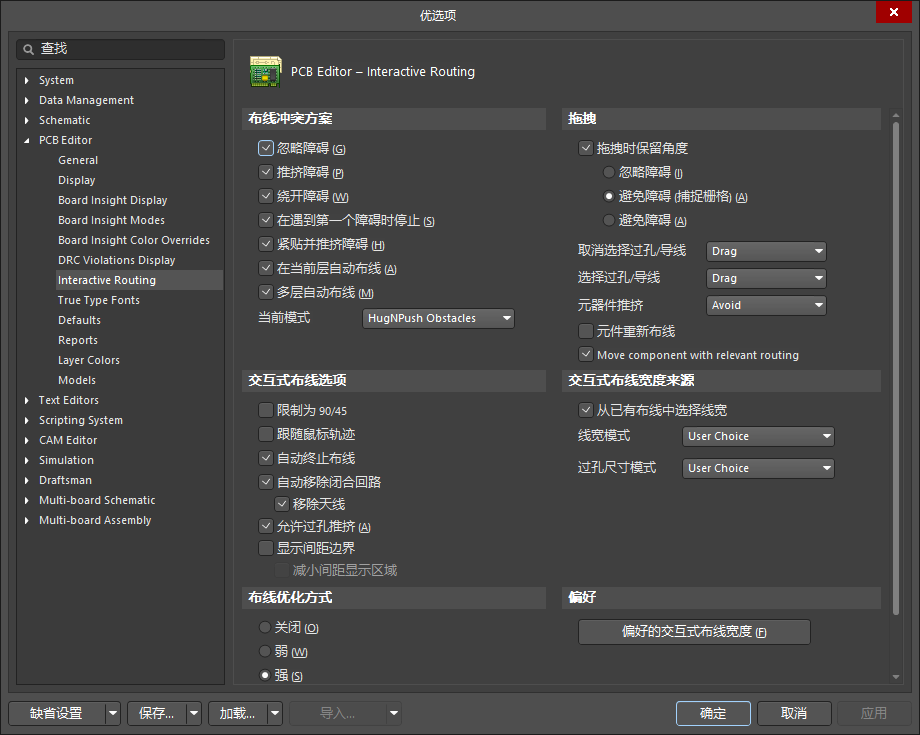Enable 显示间距边界 checkbox
This screenshot has width=920, height=735.
(266, 548)
